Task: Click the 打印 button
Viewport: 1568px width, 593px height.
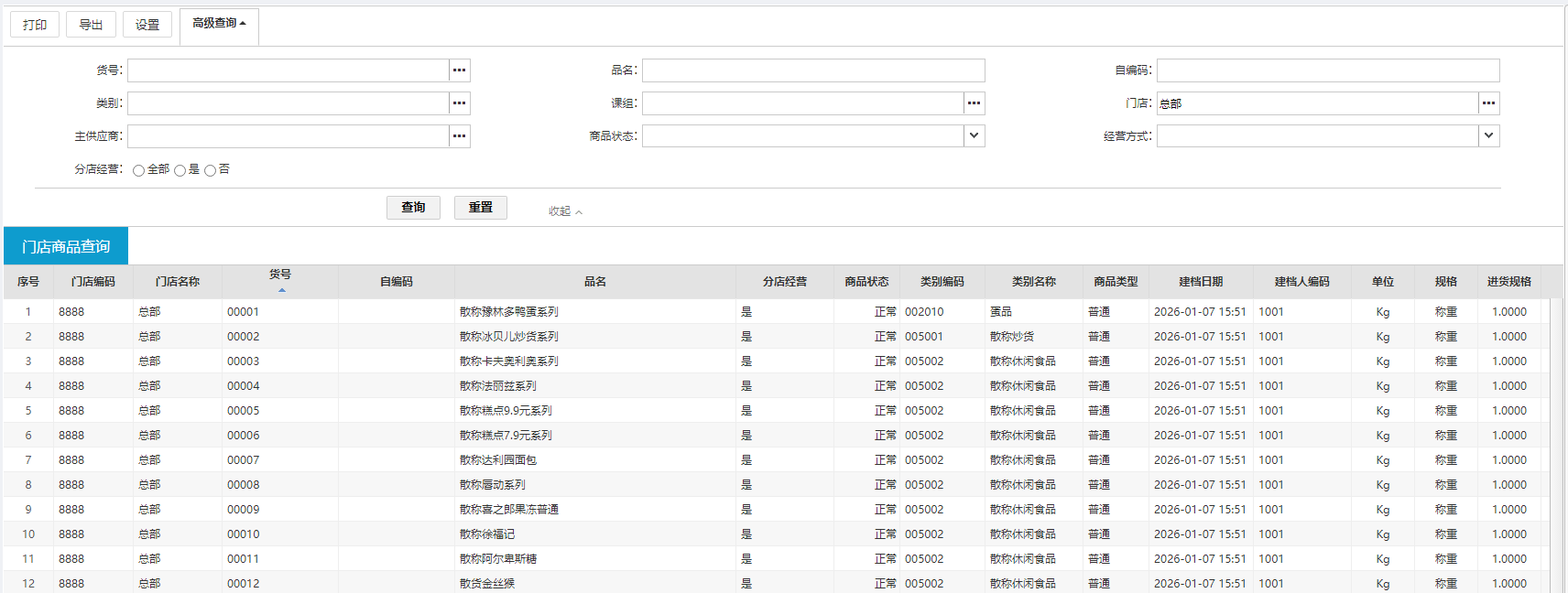Action: coord(35,25)
